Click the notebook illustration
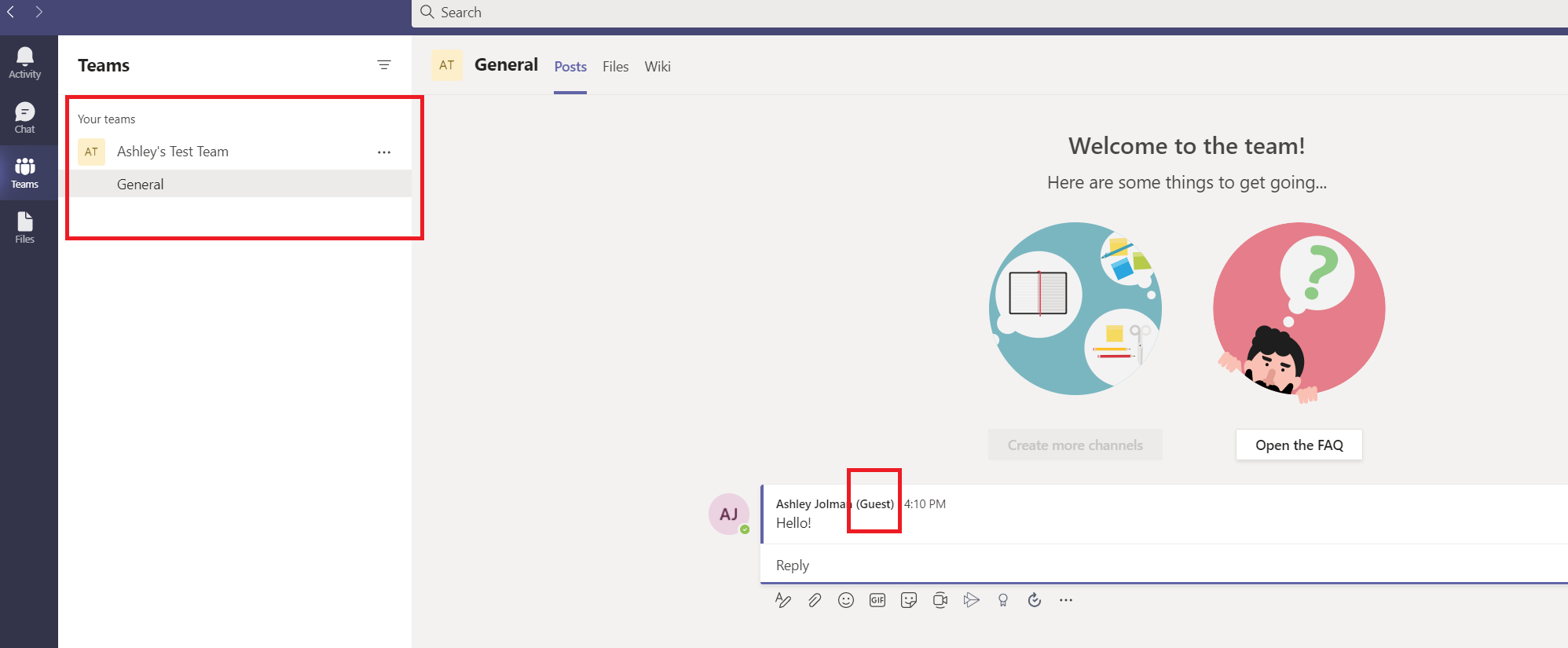 coord(1038,294)
